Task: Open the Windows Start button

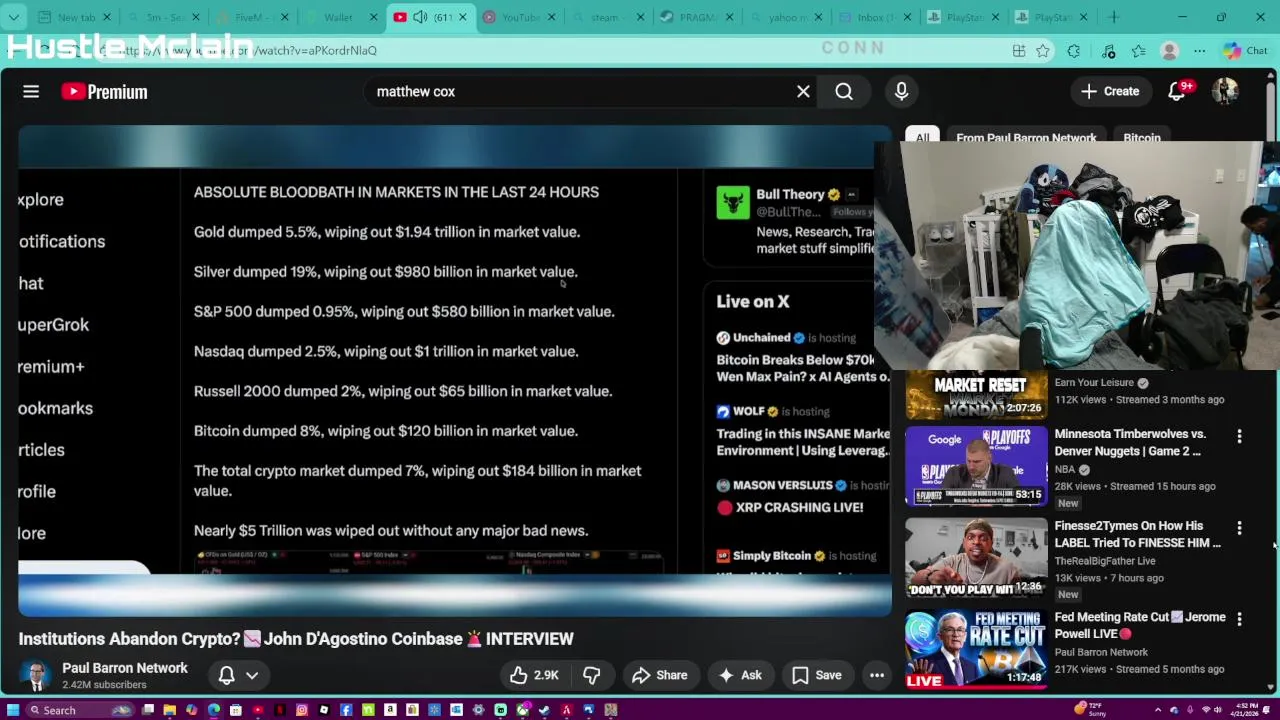Action: point(12,710)
